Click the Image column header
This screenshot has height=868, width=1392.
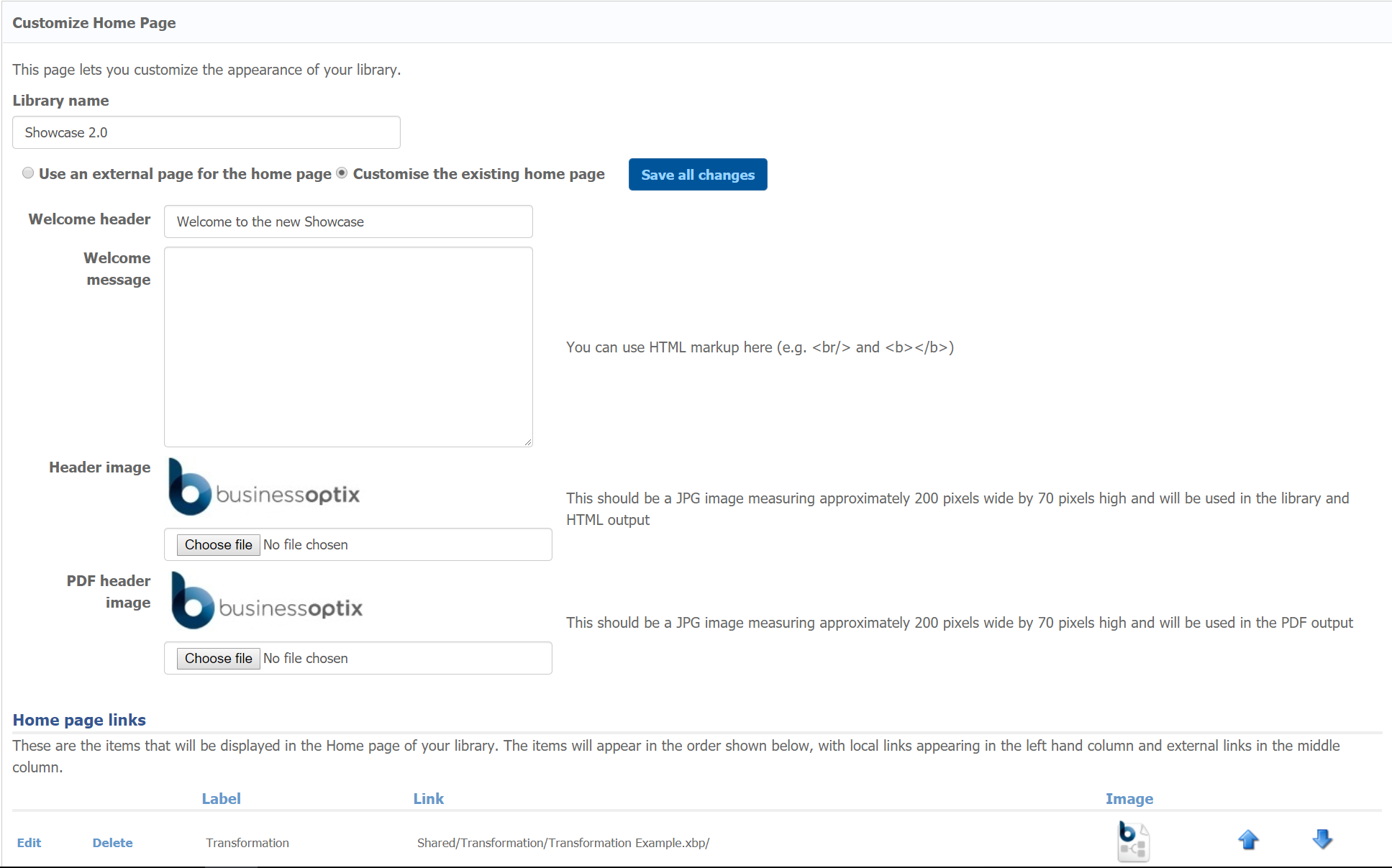click(x=1129, y=799)
